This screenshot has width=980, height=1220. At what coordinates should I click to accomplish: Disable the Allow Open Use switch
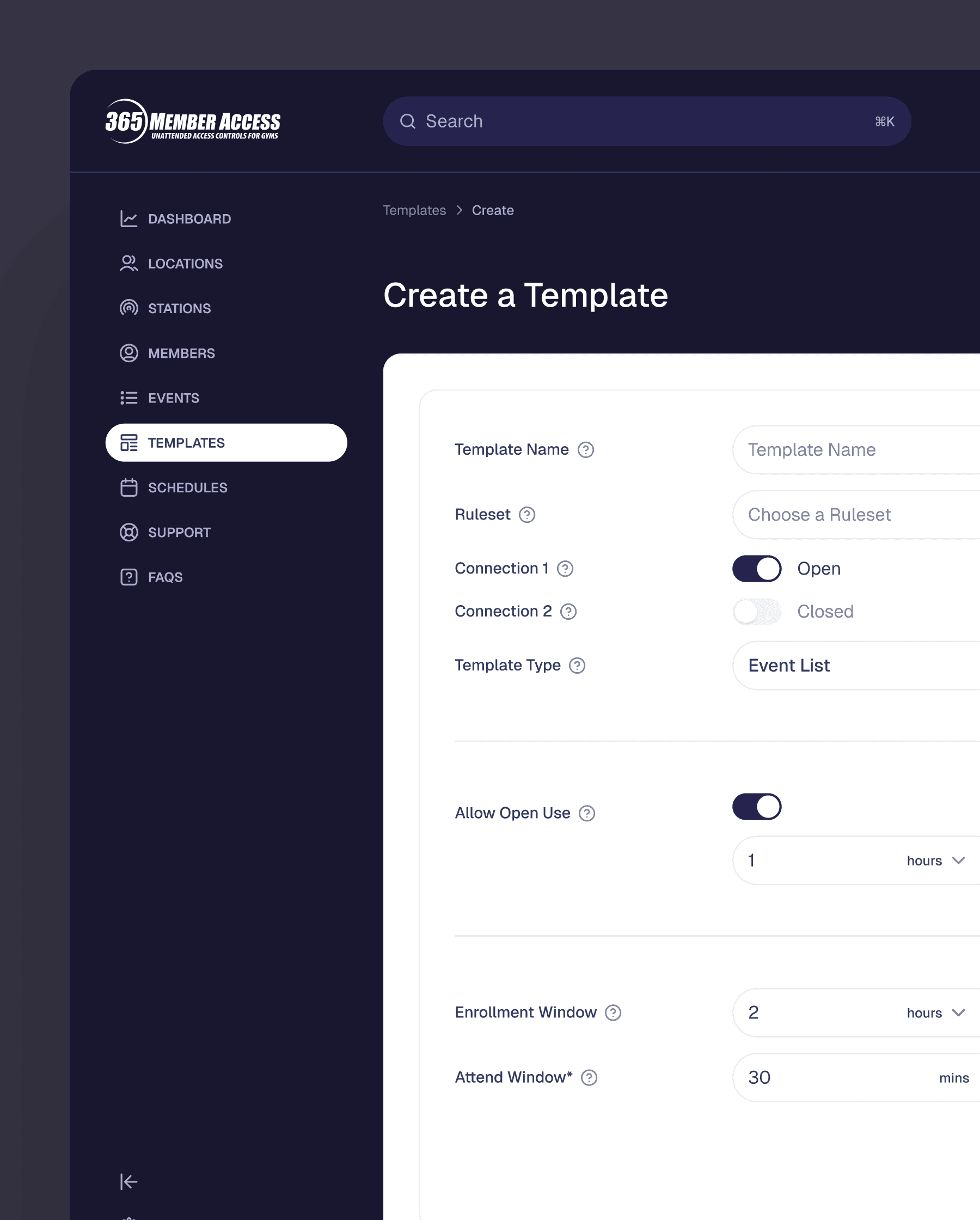click(756, 807)
